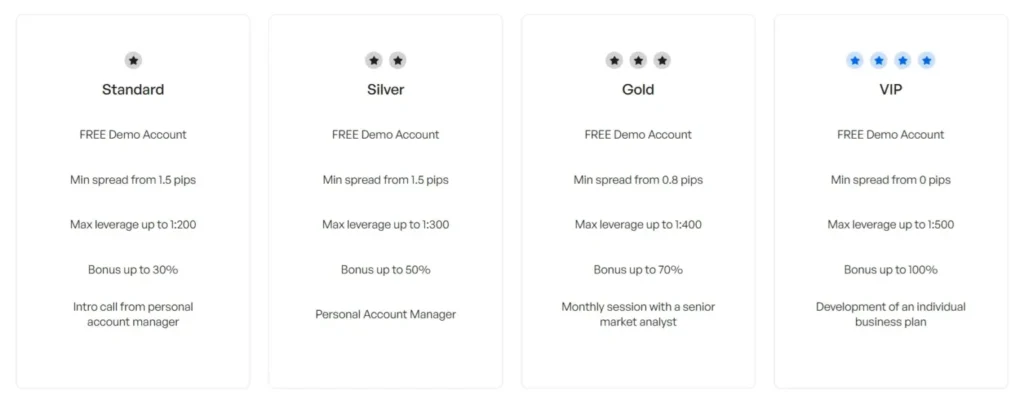Click Personal Account Manager in Silver card
The image size is (1024, 404).
pos(386,314)
